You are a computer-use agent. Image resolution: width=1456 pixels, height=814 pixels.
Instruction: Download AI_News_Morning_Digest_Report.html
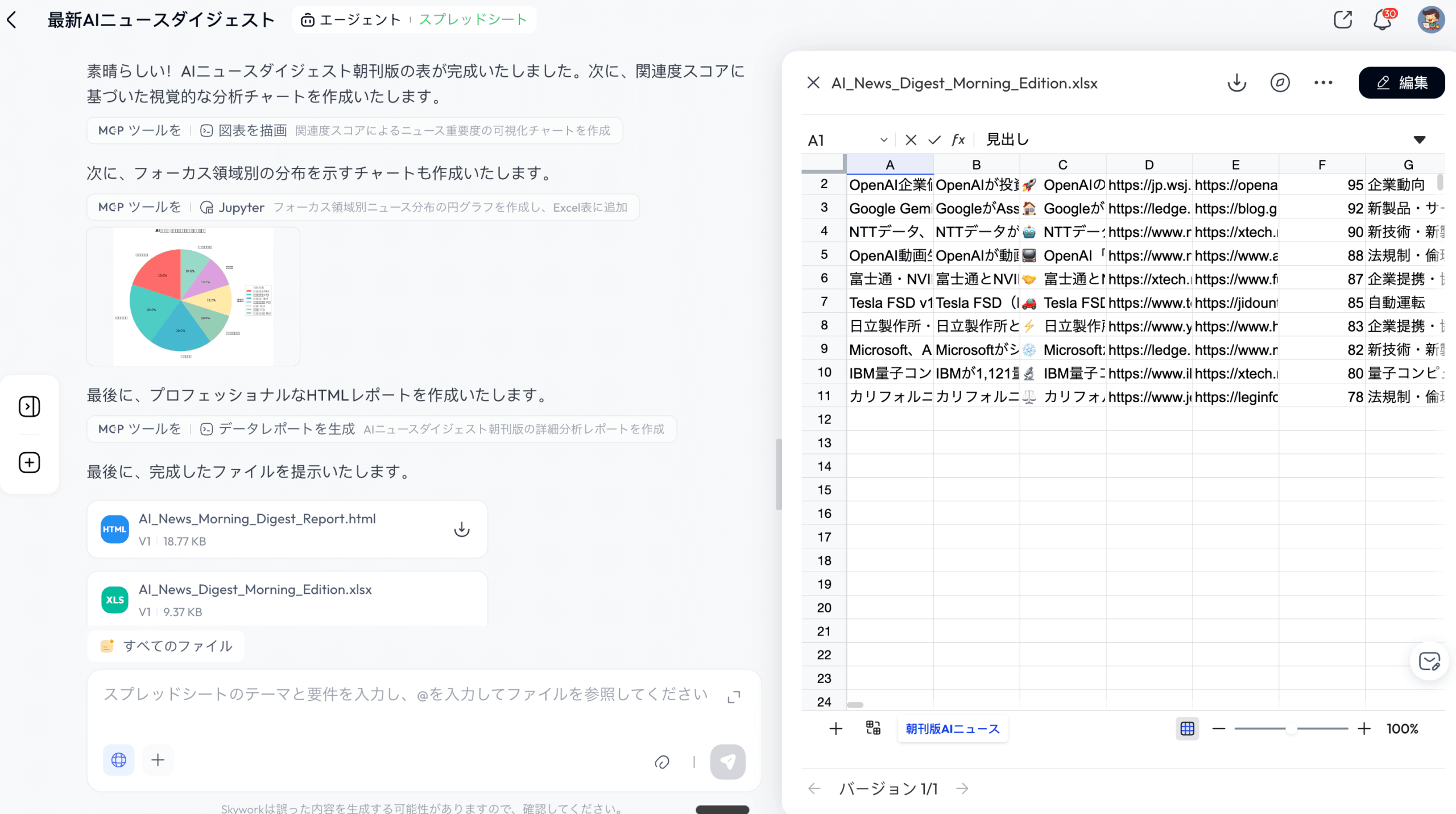pyautogui.click(x=462, y=529)
